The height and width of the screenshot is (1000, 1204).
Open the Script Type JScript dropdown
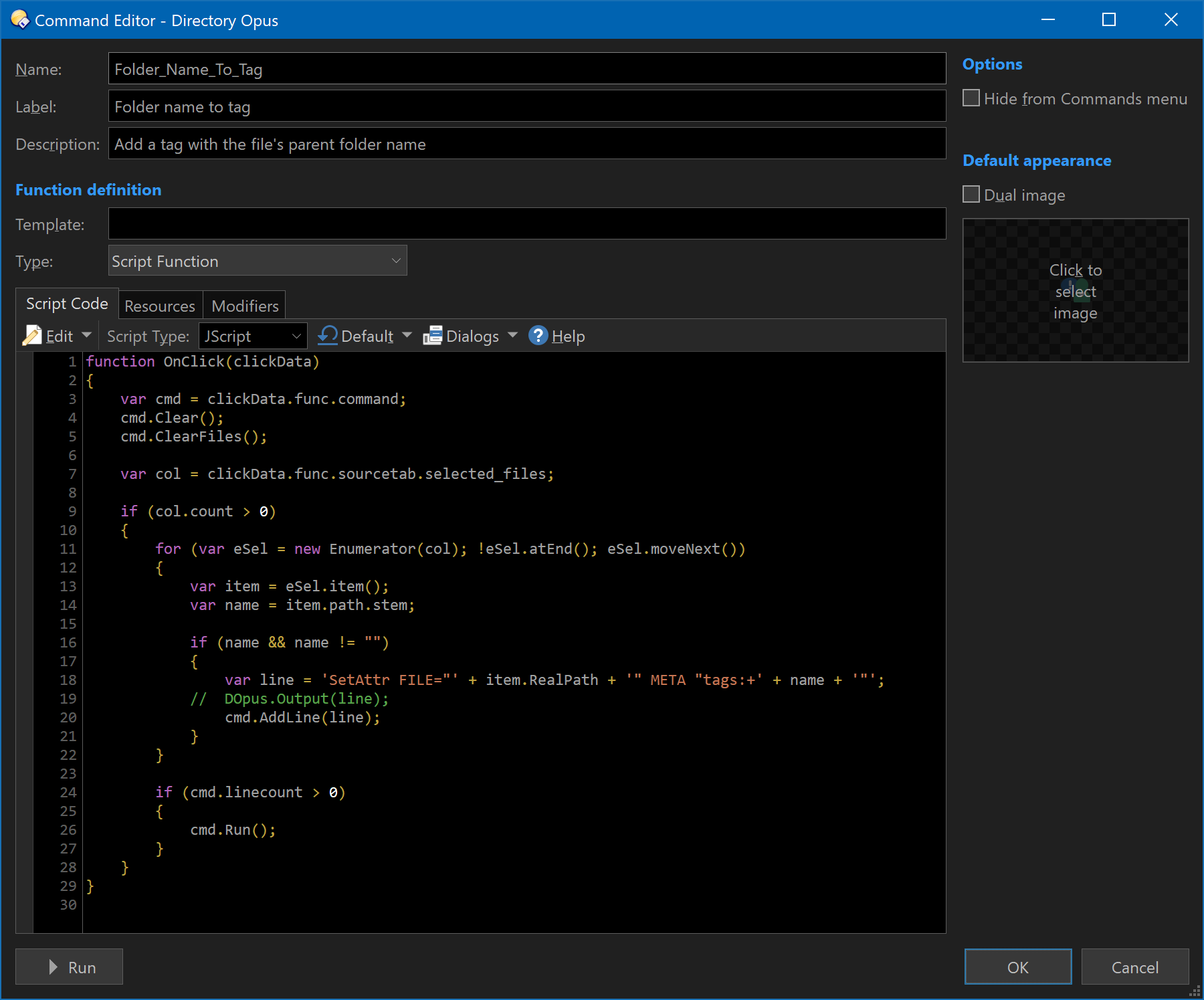coord(253,336)
